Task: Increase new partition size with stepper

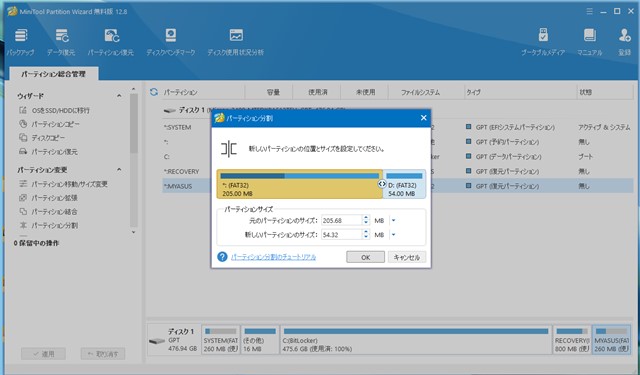Action: pyautogui.click(x=366, y=232)
